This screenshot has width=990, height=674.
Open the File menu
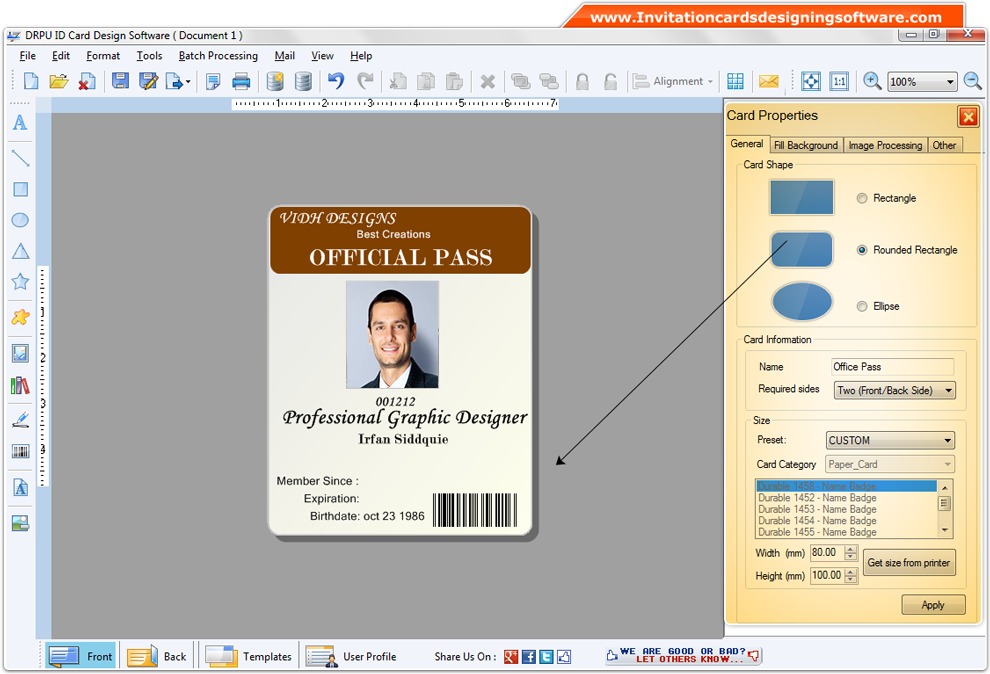28,56
